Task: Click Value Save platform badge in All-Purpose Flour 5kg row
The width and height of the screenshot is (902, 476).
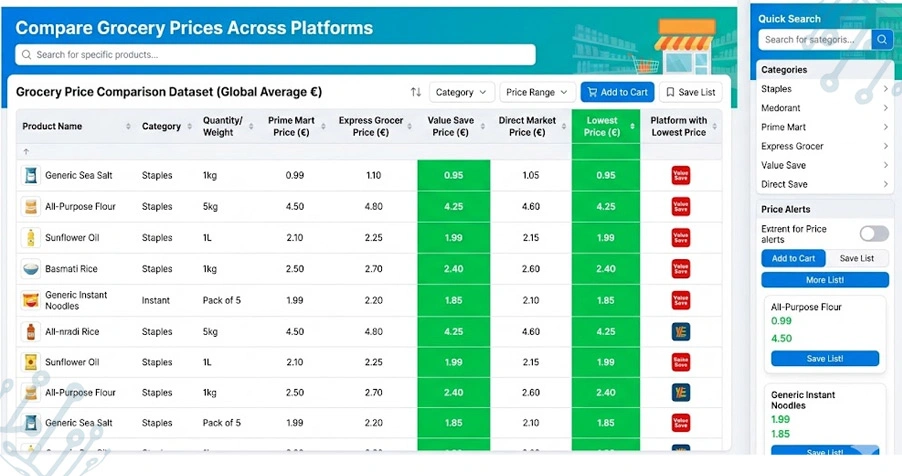Action: [681, 207]
